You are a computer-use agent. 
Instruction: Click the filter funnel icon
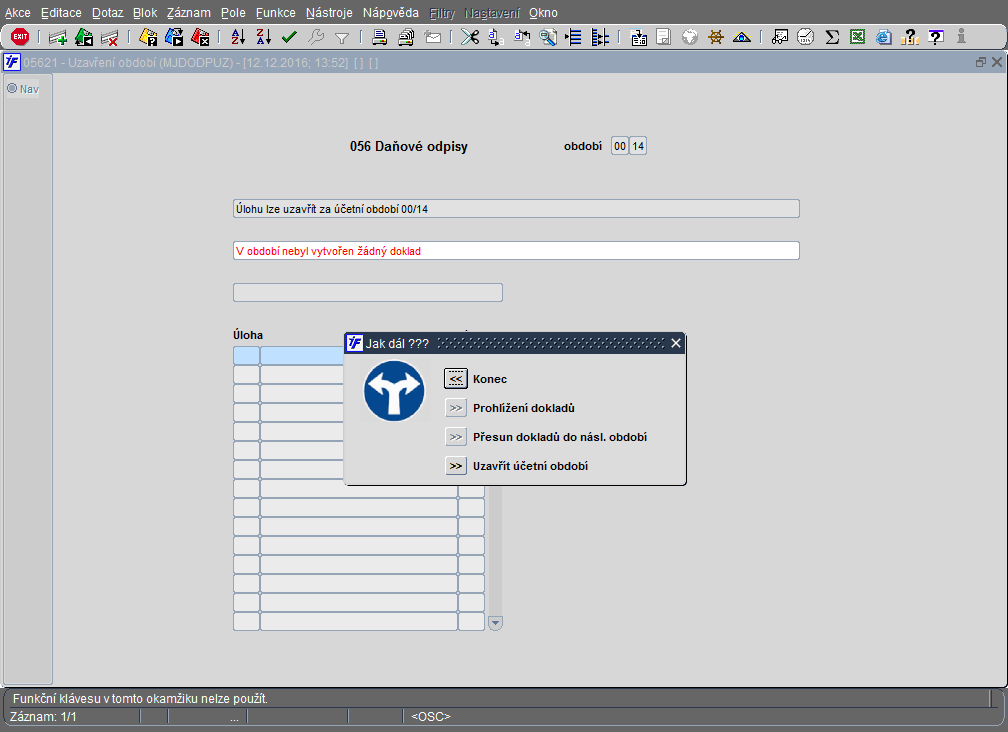click(342, 38)
